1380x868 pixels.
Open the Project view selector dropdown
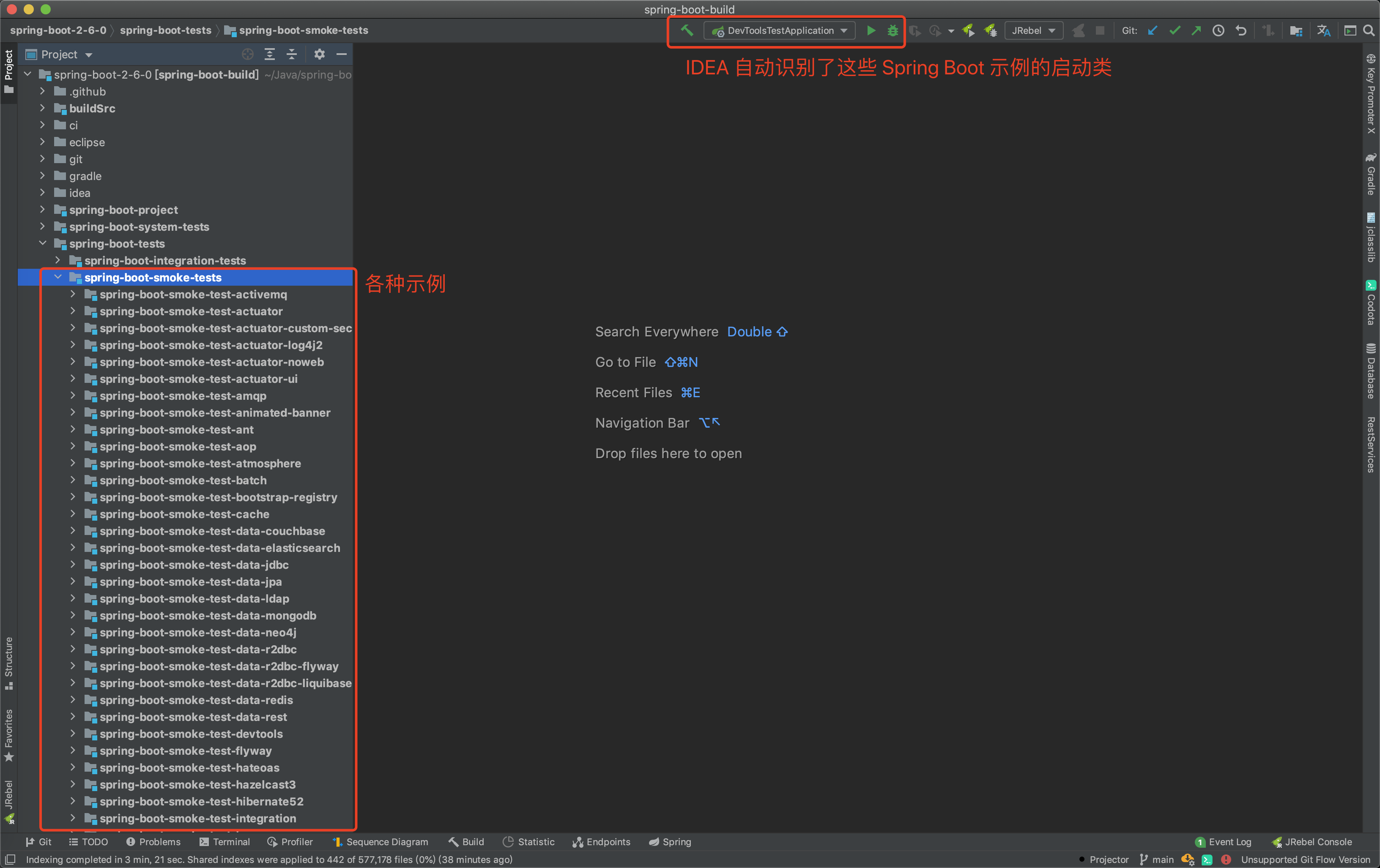(x=59, y=55)
